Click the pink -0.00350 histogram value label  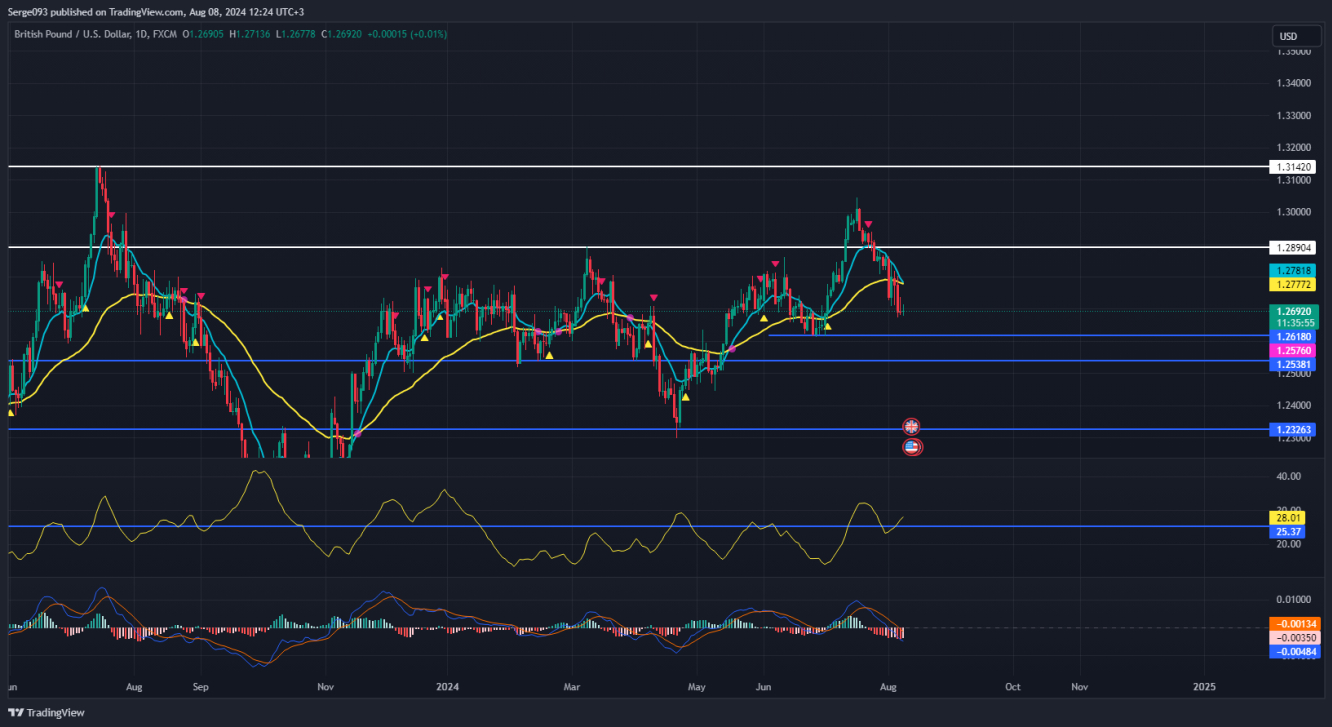point(1296,638)
